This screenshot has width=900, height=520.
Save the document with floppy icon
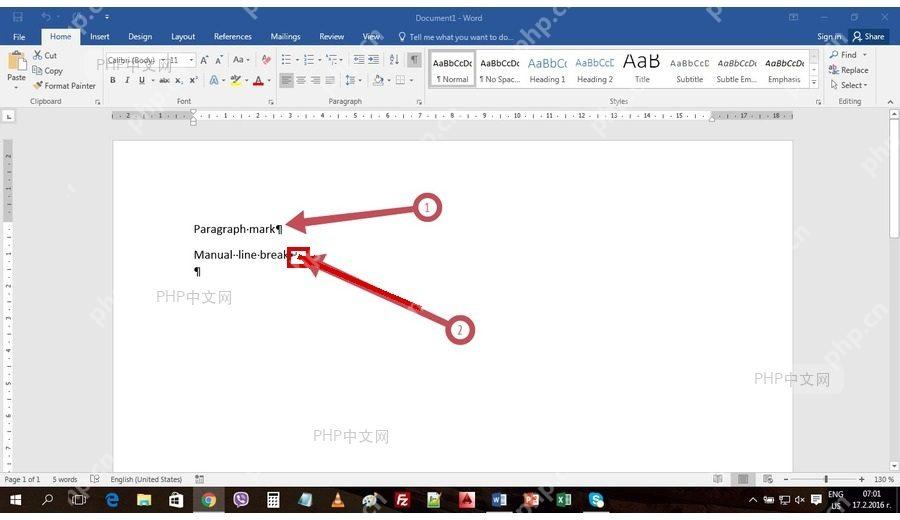tap(18, 17)
